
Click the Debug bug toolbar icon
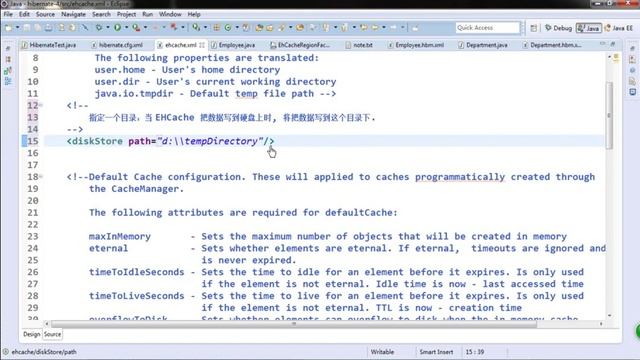[x=99, y=28]
